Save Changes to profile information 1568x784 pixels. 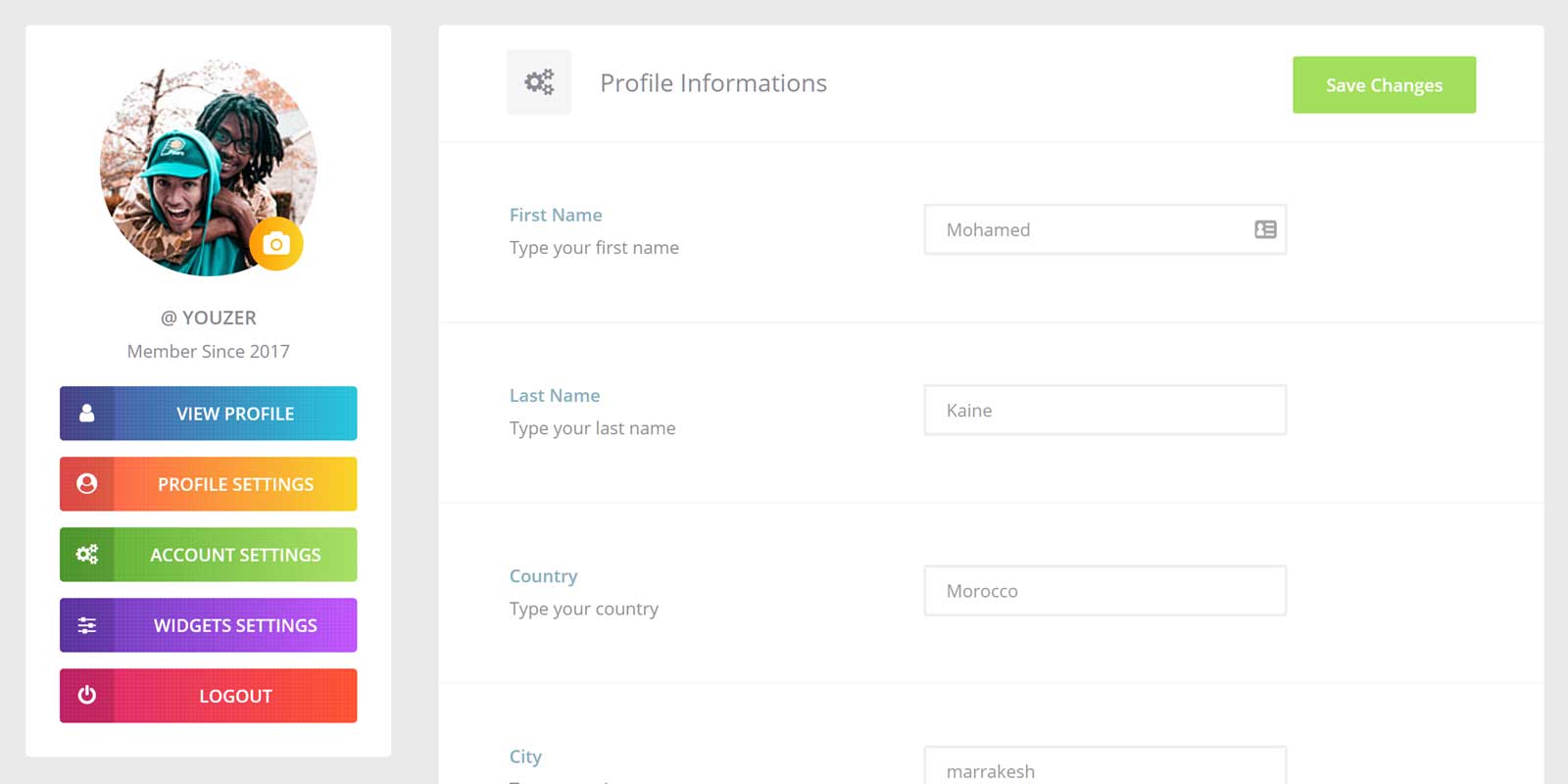[1384, 85]
